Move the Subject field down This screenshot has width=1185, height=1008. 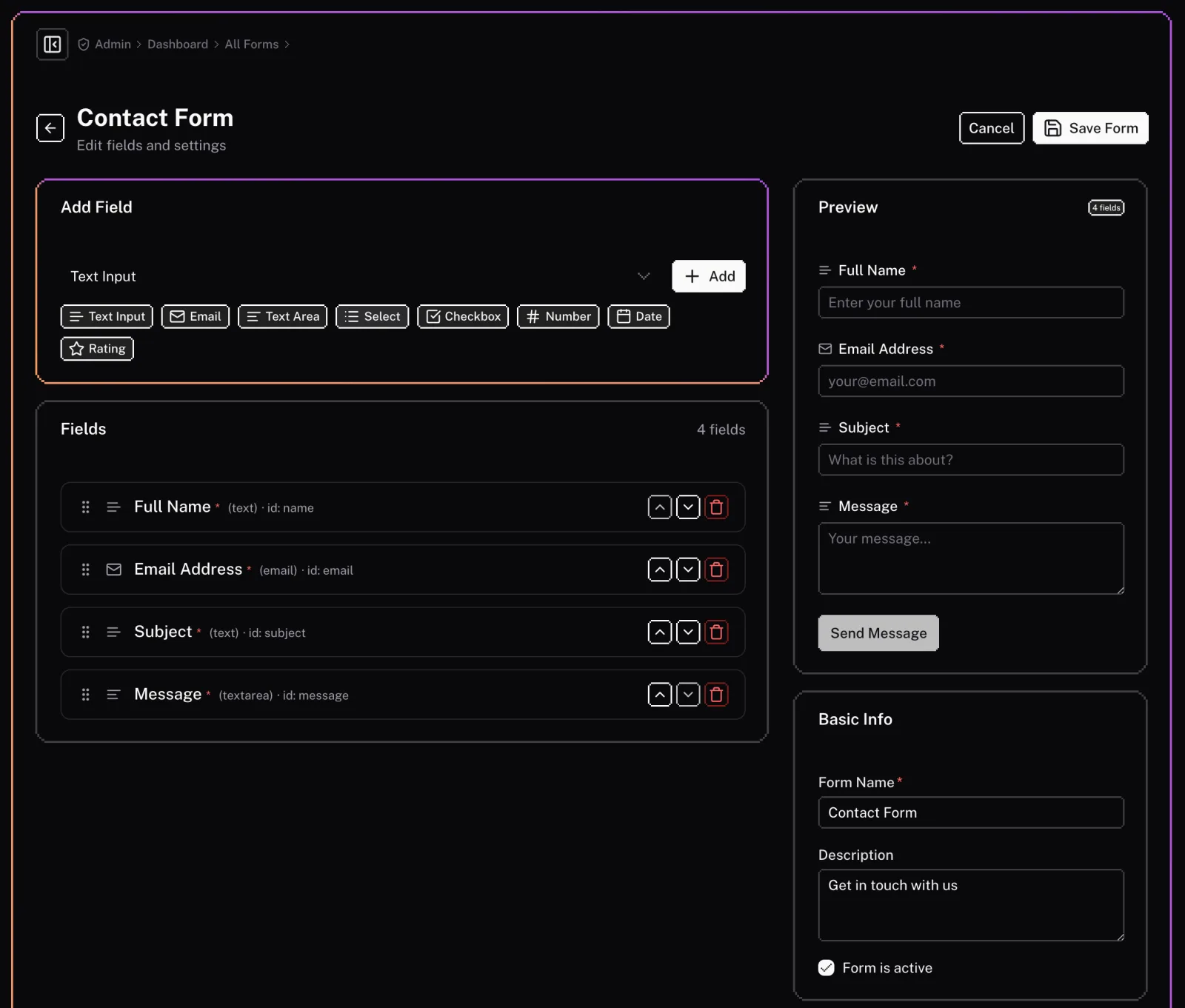(688, 632)
